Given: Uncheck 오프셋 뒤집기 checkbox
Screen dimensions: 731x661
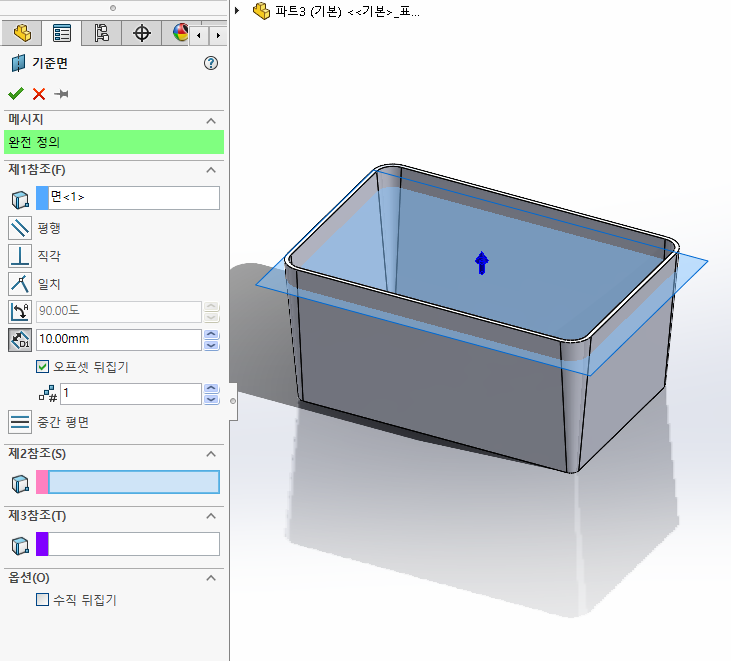Looking at the screenshot, I should pyautogui.click(x=42, y=366).
